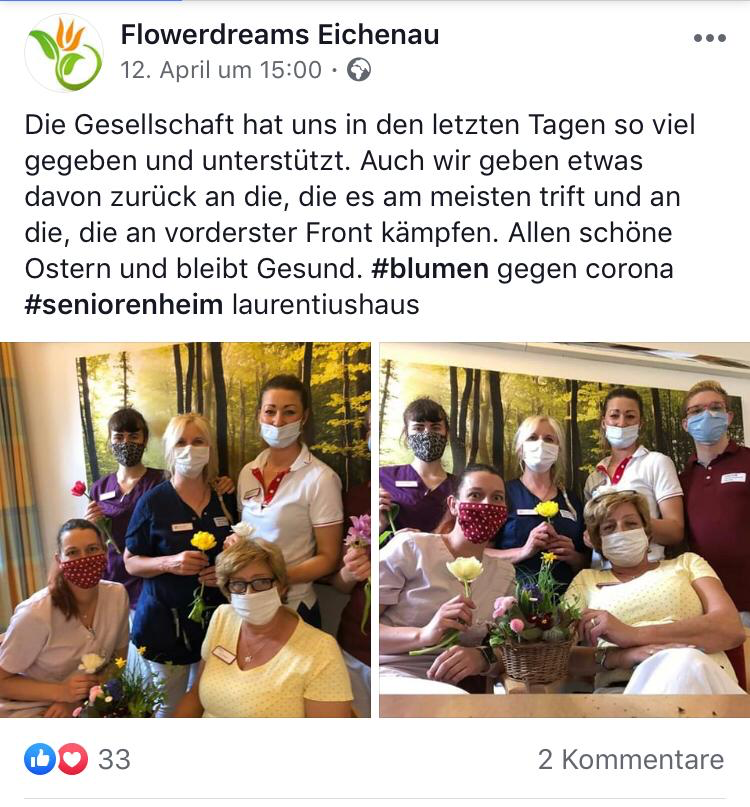Open the left group photo

tap(185, 530)
